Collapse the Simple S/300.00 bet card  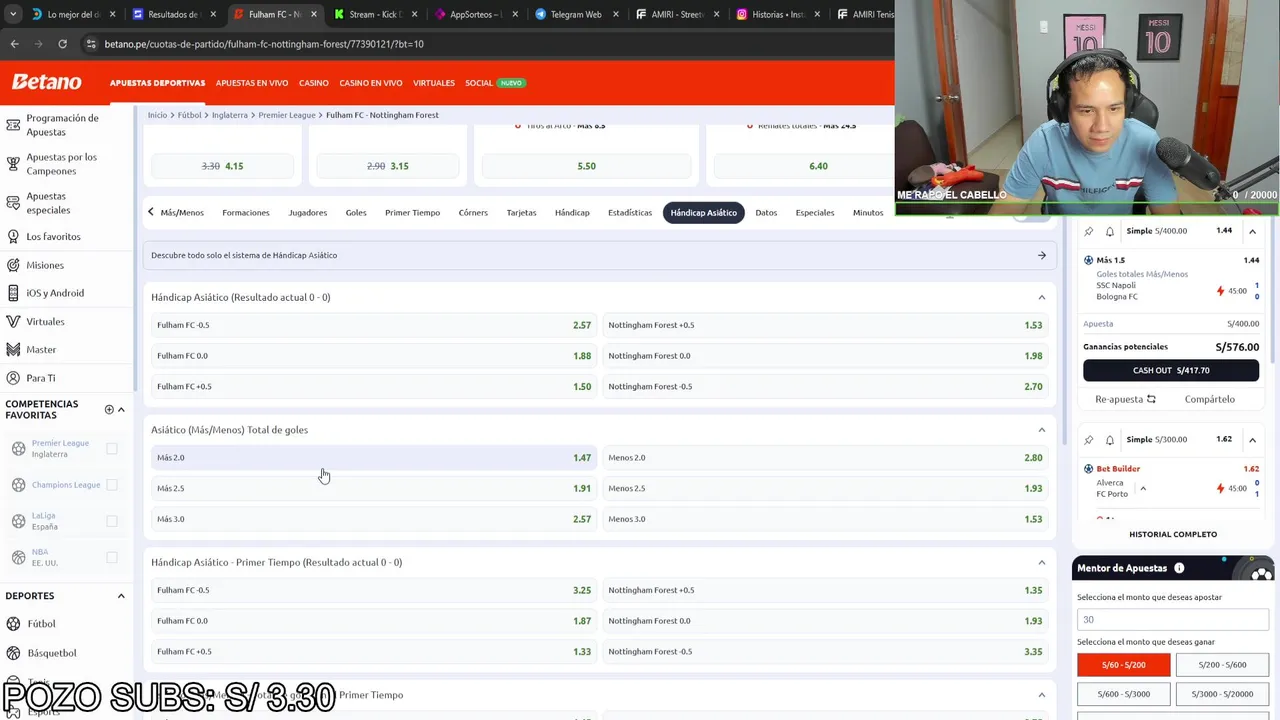click(x=1252, y=440)
